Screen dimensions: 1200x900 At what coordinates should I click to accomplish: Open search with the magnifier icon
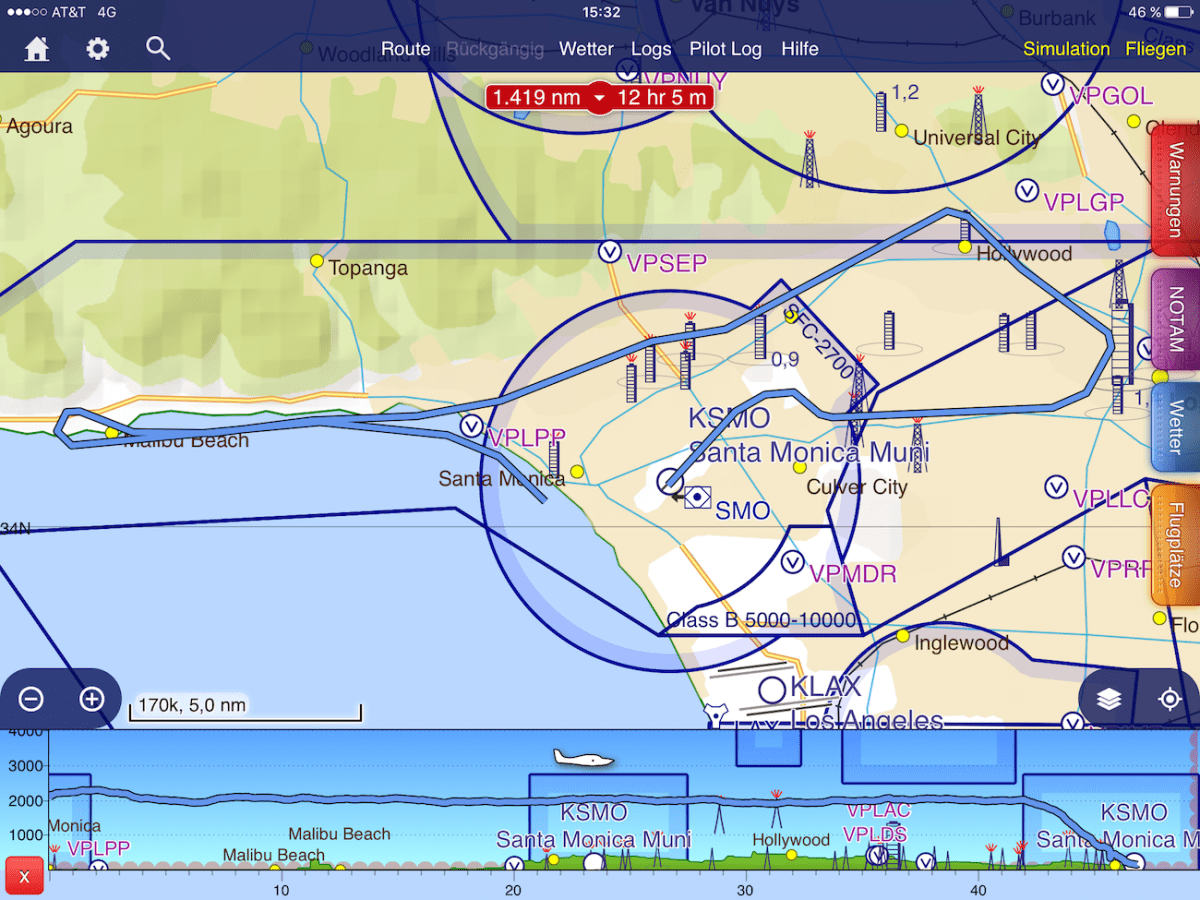tap(158, 48)
